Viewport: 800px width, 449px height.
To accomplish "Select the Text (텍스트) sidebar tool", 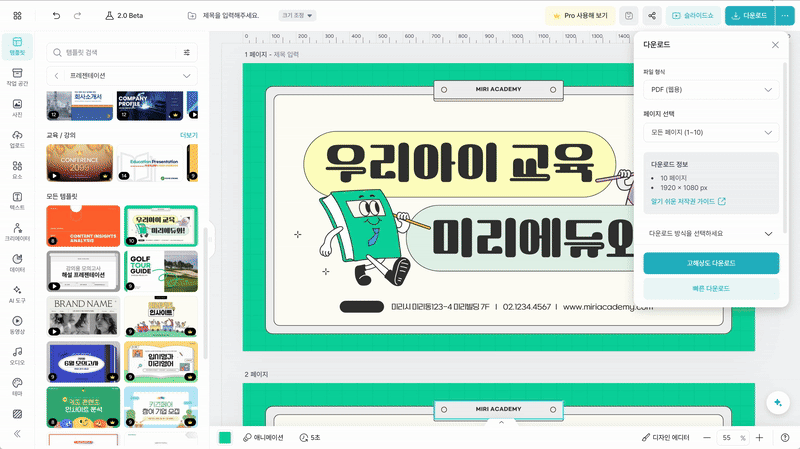I will click(x=17, y=198).
